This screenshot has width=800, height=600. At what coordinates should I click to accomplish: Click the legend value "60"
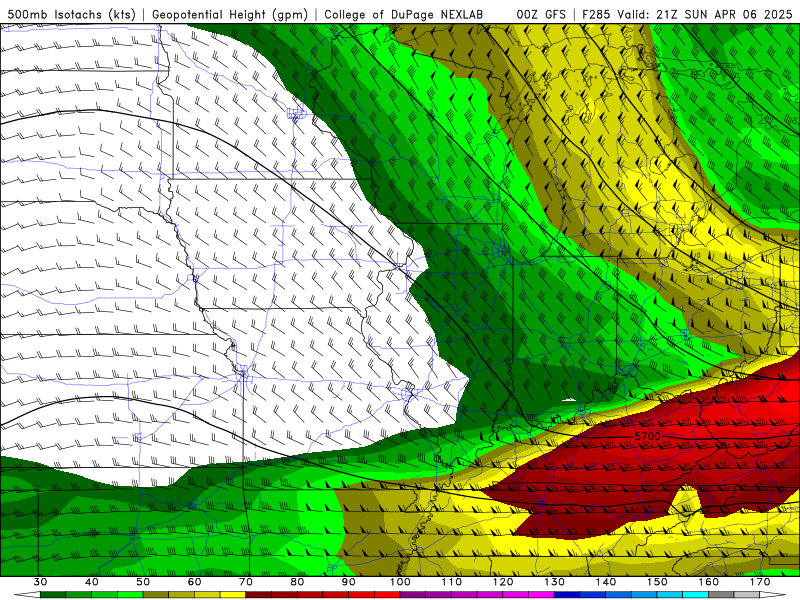click(x=194, y=582)
